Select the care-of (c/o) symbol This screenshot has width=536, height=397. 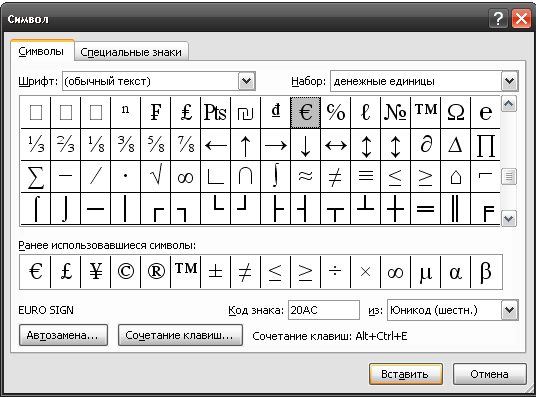coord(335,113)
